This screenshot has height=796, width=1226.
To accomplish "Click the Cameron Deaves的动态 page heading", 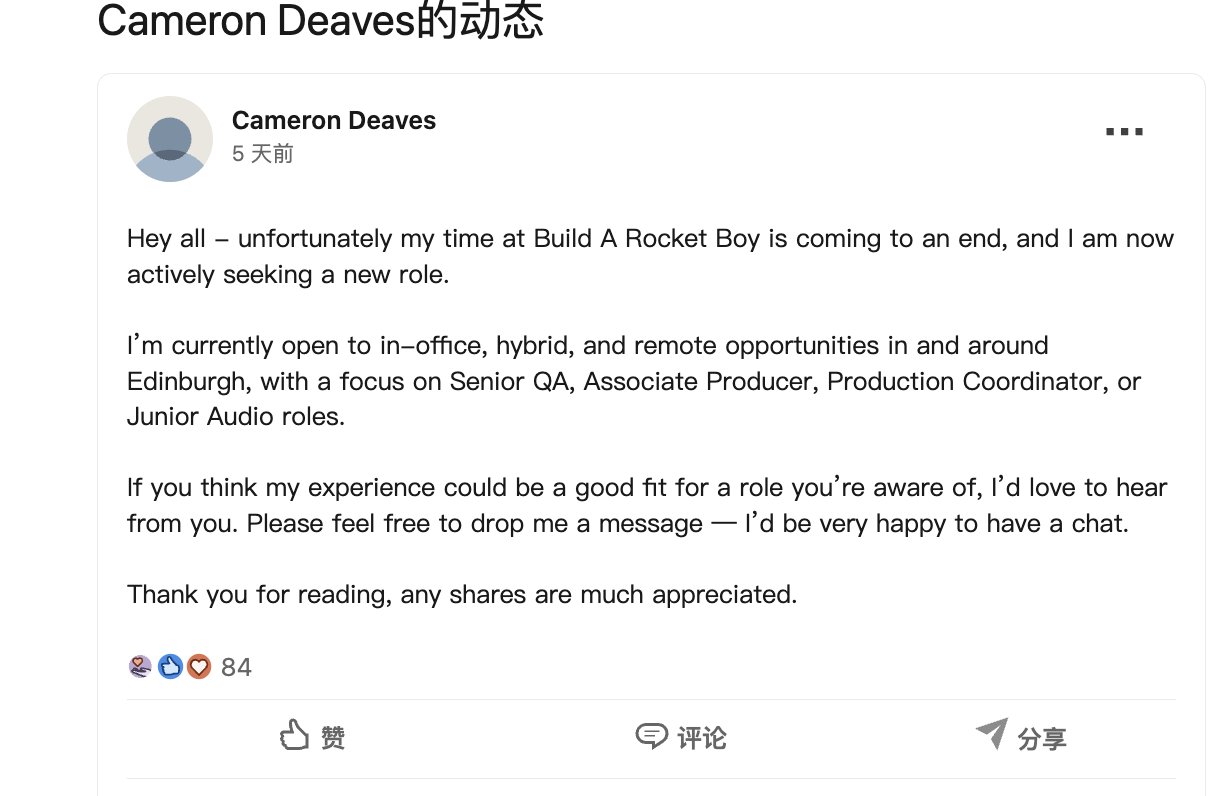I will [x=320, y=20].
